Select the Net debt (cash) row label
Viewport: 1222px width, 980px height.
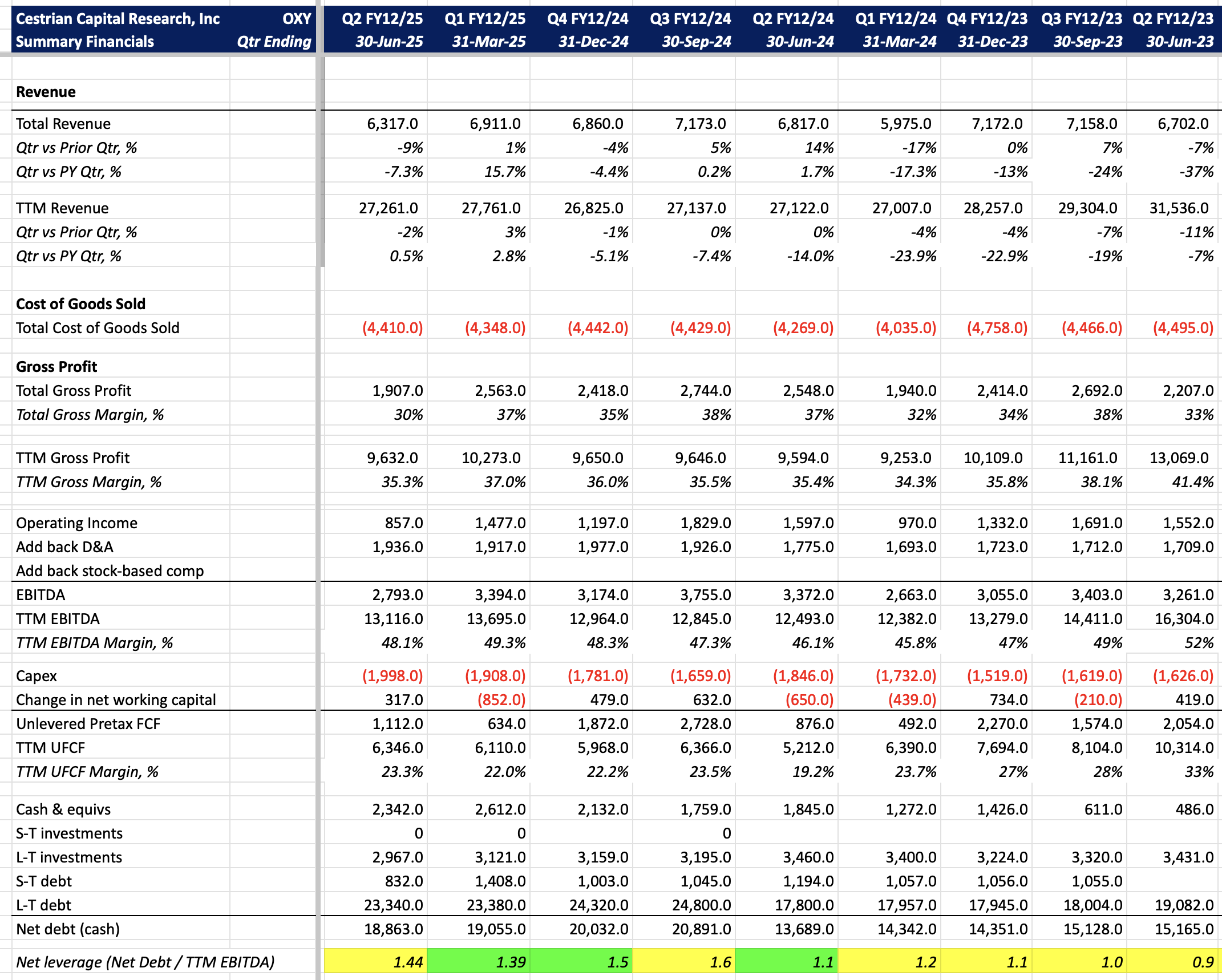pyautogui.click(x=68, y=929)
